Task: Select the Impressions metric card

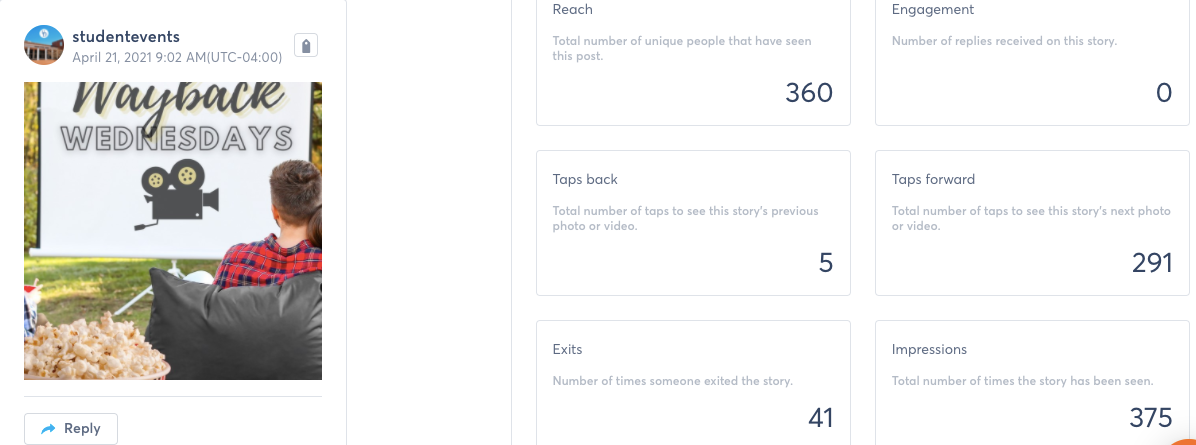Action: pyautogui.click(x=1032, y=382)
